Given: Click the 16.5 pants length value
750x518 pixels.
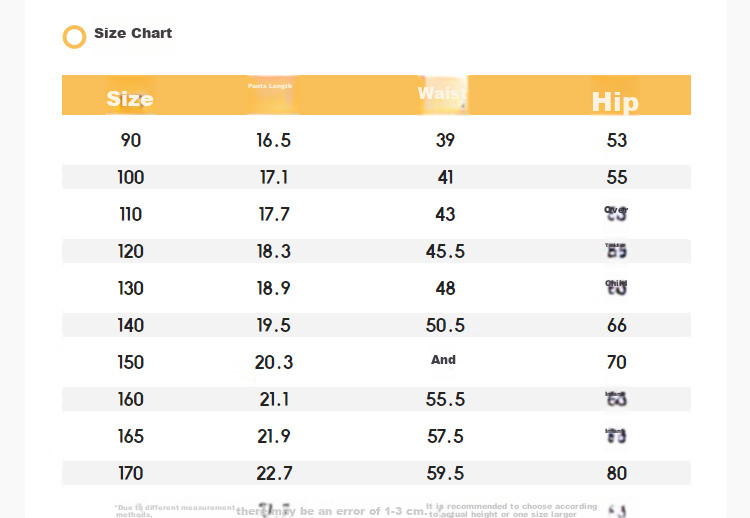Looking at the screenshot, I should (x=274, y=140).
